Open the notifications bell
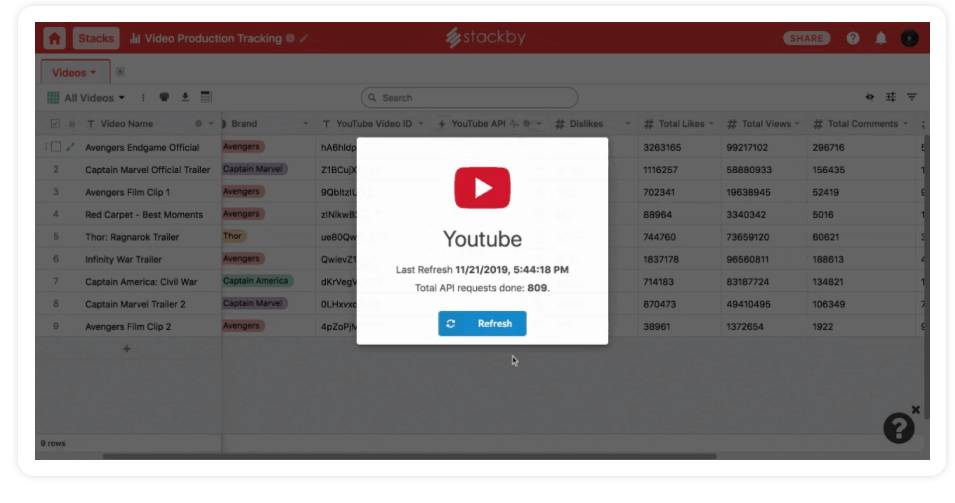Viewport: 955px width, 503px height. (881, 38)
